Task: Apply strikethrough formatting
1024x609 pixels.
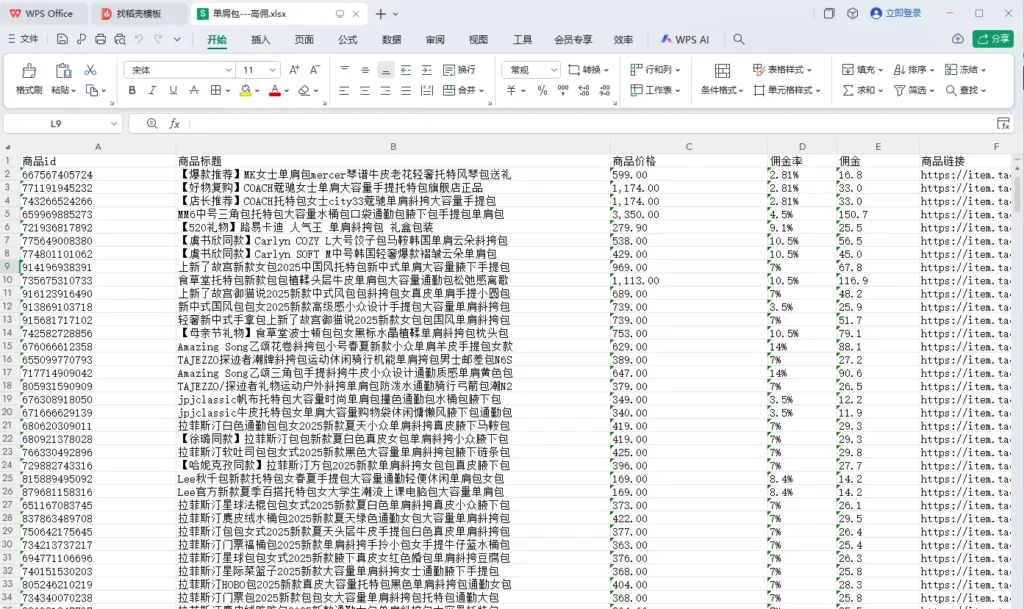Action: 194,90
